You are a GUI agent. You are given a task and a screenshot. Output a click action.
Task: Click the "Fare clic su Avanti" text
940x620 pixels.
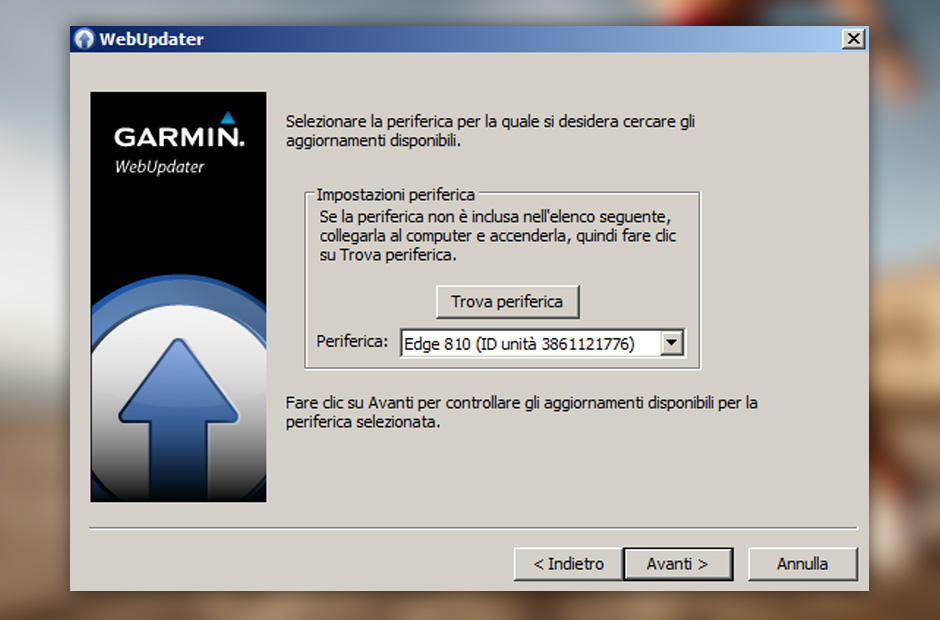tap(521, 412)
